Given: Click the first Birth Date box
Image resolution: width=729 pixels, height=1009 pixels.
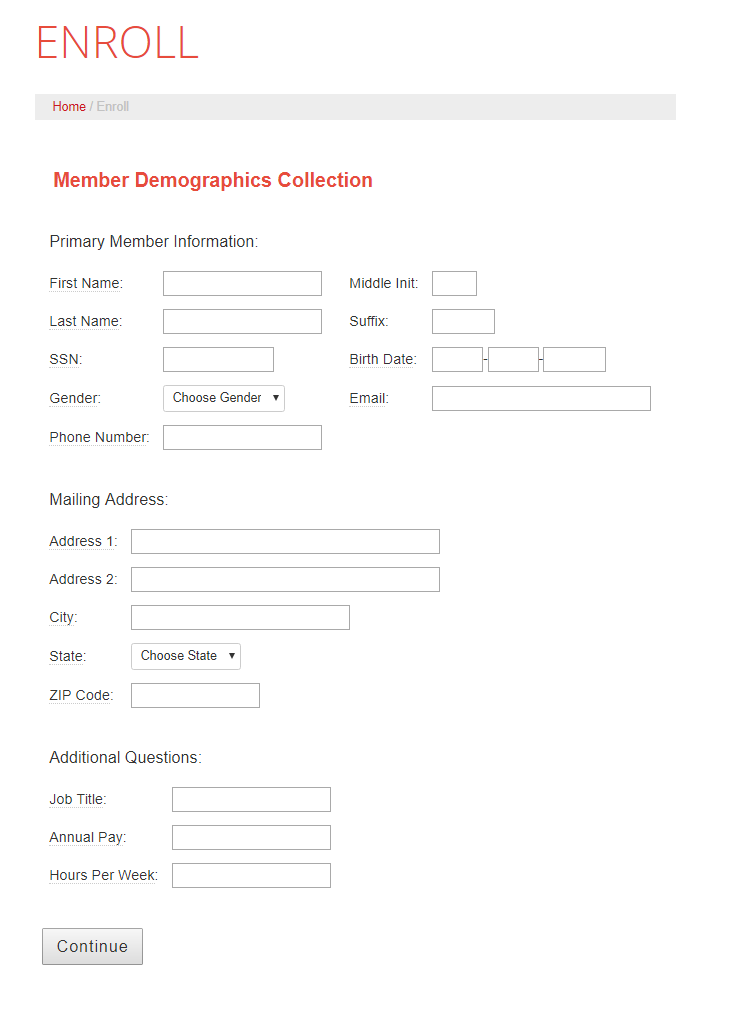Looking at the screenshot, I should pos(457,360).
